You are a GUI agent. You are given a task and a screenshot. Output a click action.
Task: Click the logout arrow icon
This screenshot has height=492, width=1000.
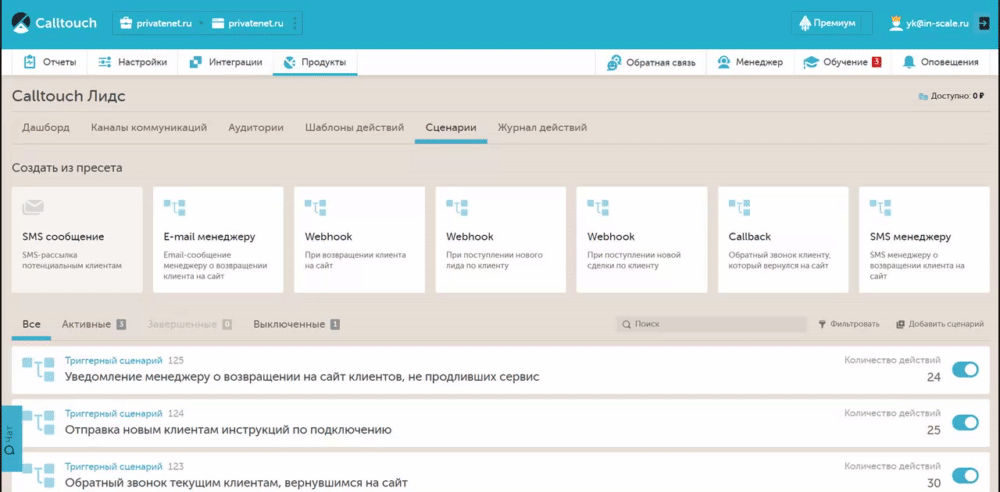(984, 24)
